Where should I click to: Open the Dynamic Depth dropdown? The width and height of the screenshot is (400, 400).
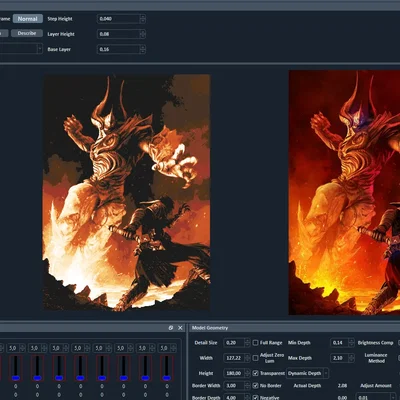tap(308, 373)
